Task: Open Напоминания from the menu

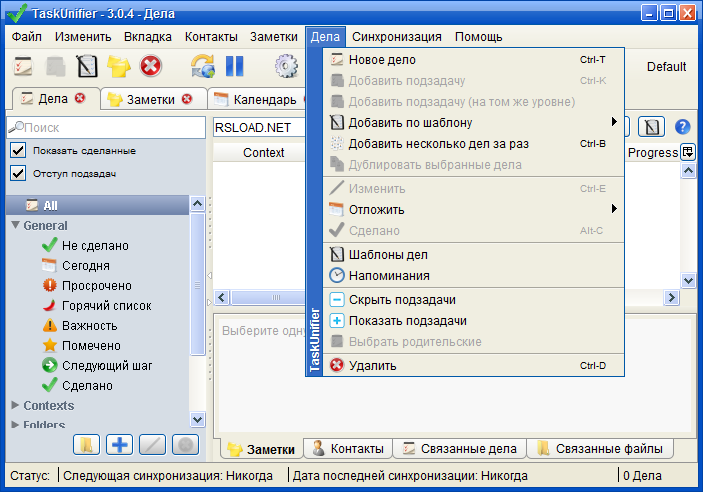Action: tap(473, 275)
